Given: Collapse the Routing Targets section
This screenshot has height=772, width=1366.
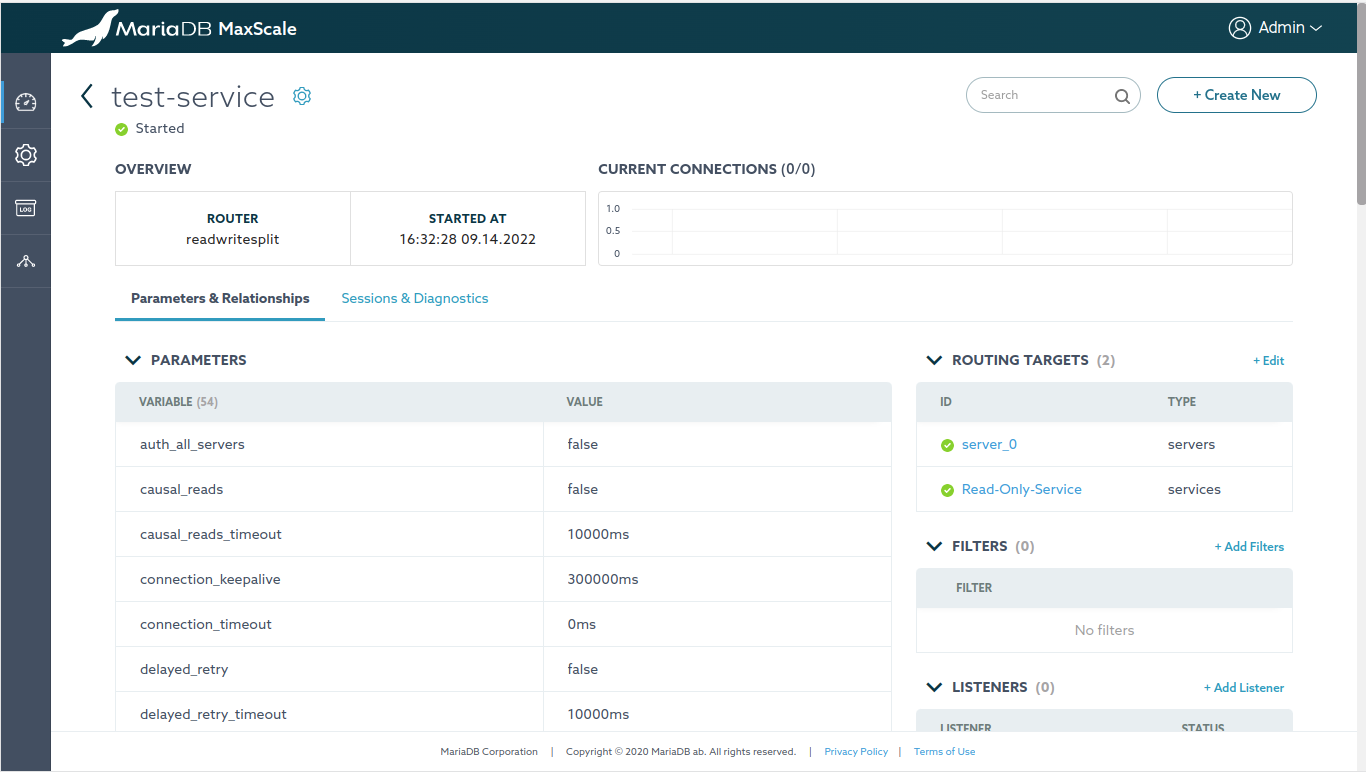Looking at the screenshot, I should pos(934,360).
